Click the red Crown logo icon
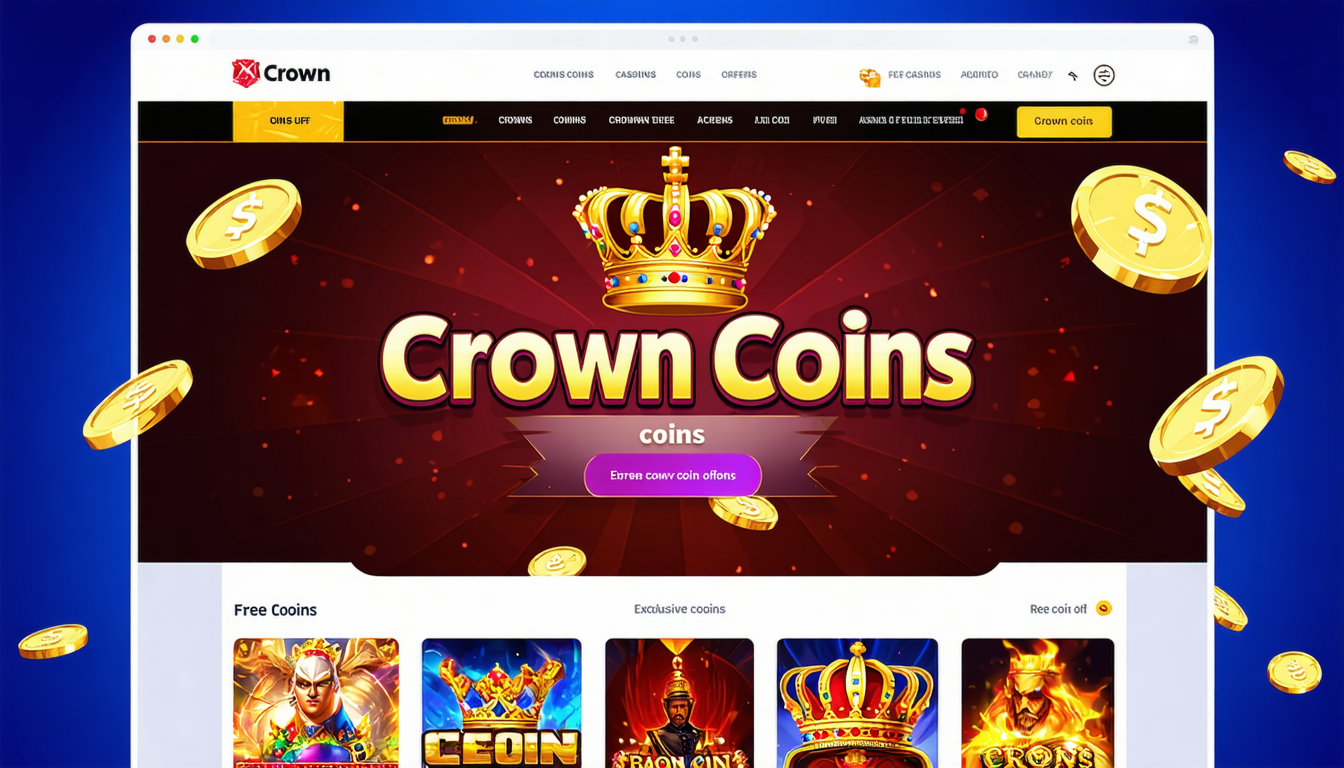1344x768 pixels. click(245, 73)
